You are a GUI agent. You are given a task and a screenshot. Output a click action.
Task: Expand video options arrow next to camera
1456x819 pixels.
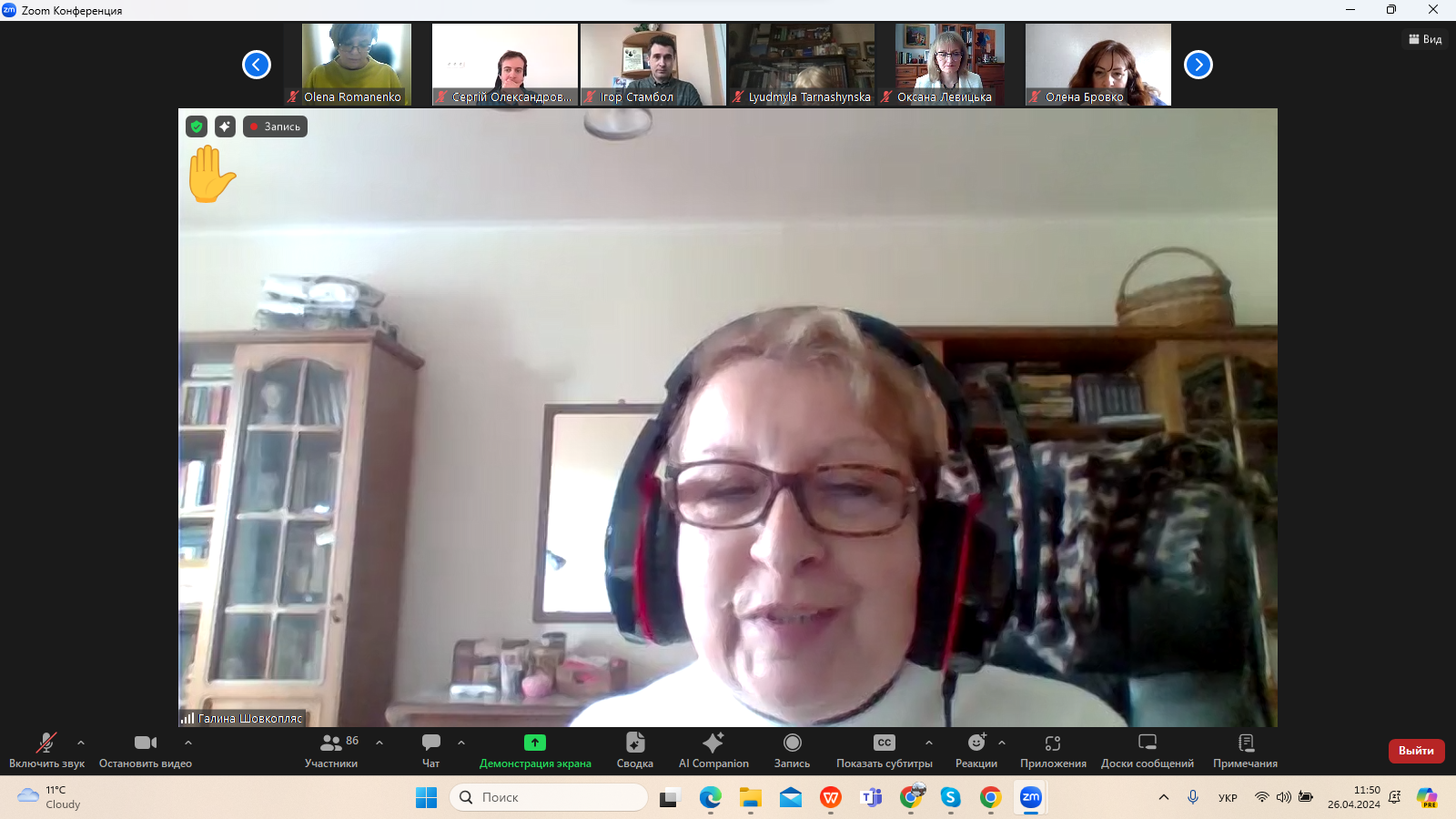point(188,743)
